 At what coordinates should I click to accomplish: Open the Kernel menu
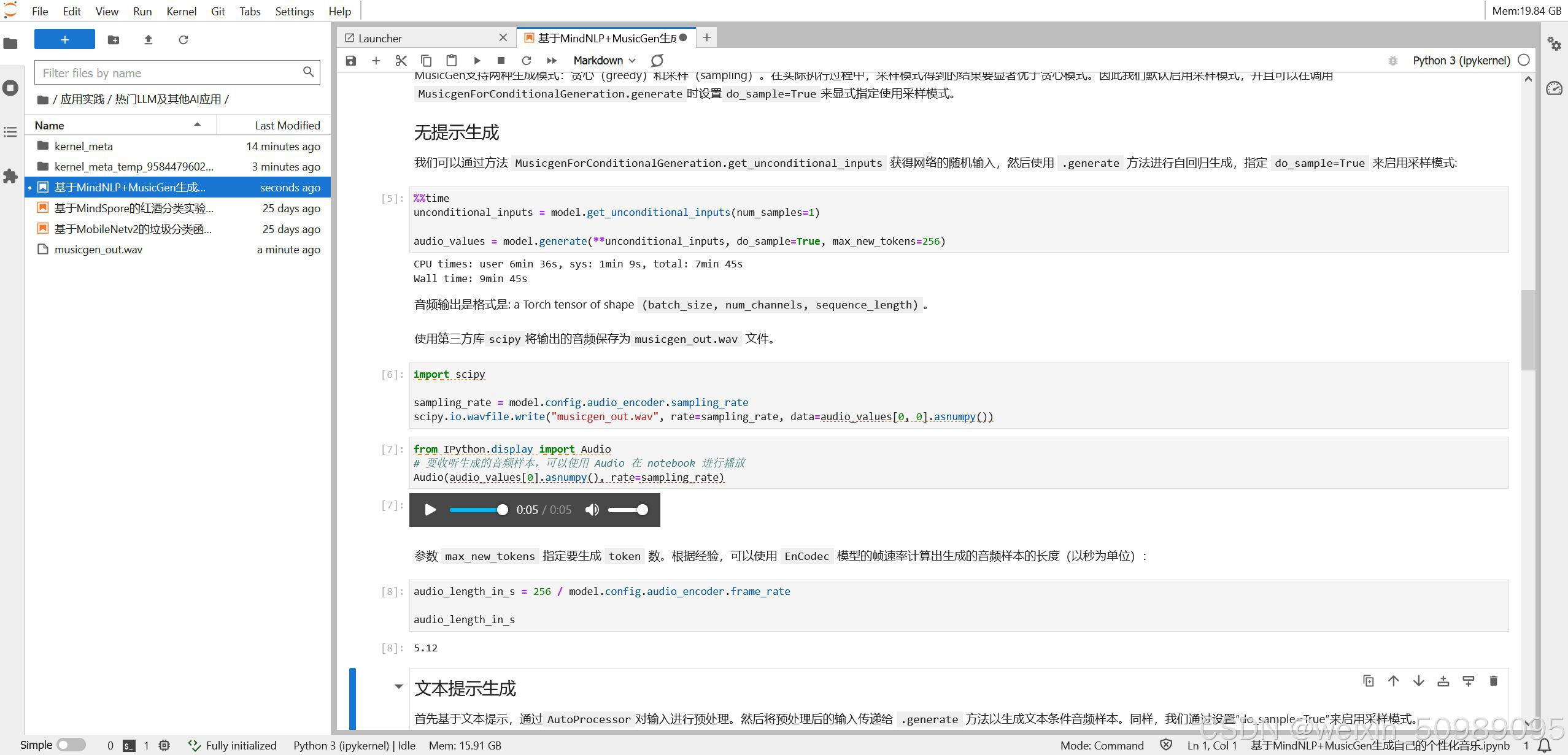tap(181, 11)
